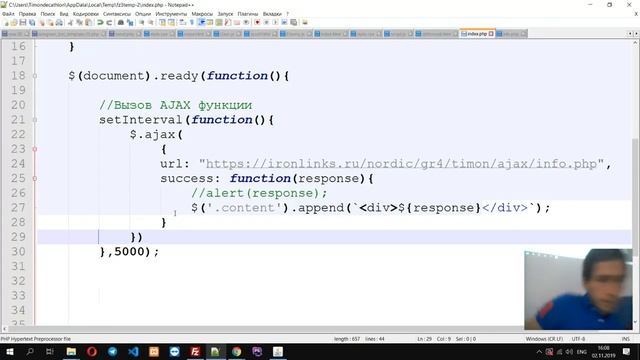
Task: Open Google Chrome from the taskbar
Action: click(237, 352)
